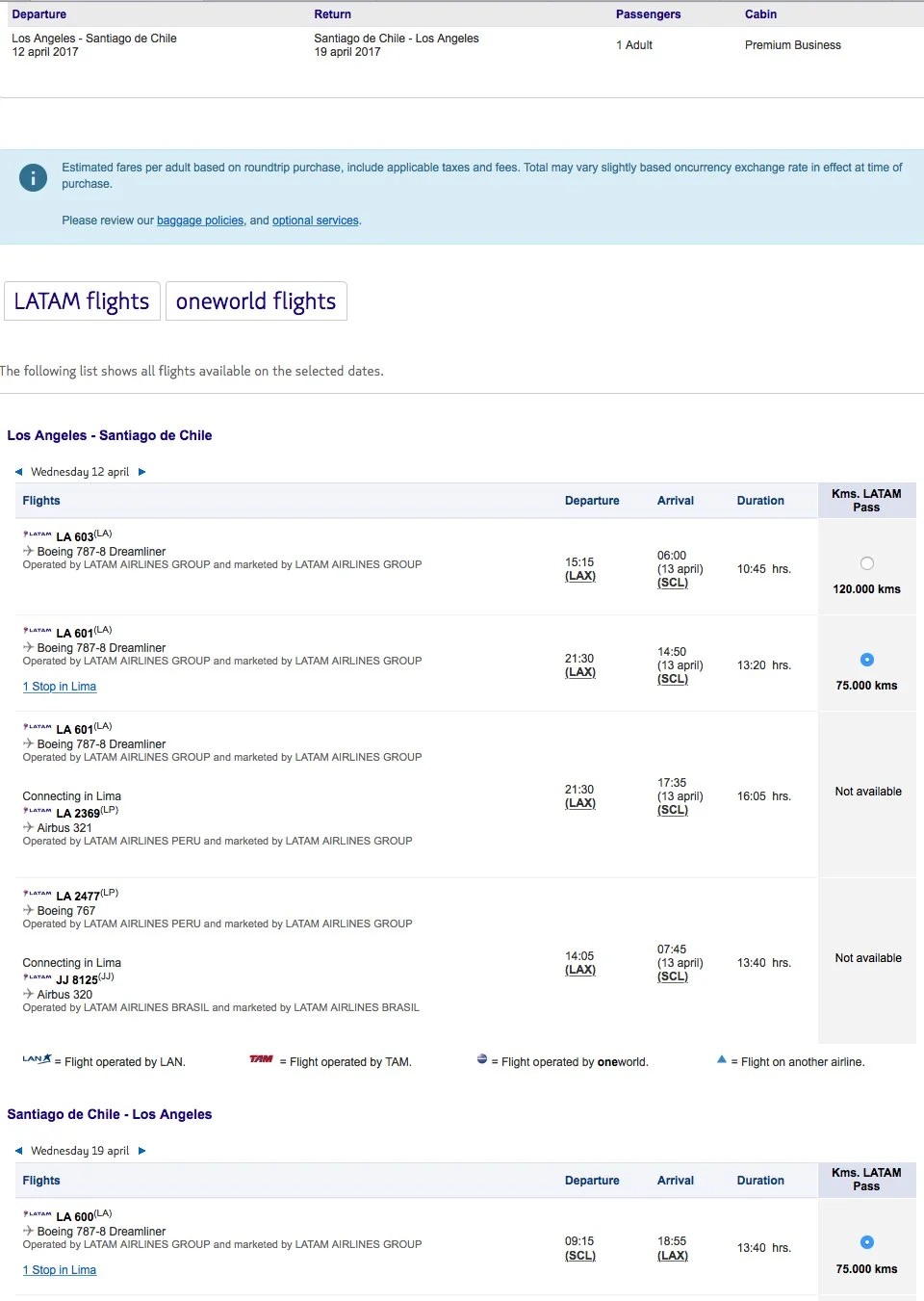Click flight number 'JJ 8125'

[77, 980]
